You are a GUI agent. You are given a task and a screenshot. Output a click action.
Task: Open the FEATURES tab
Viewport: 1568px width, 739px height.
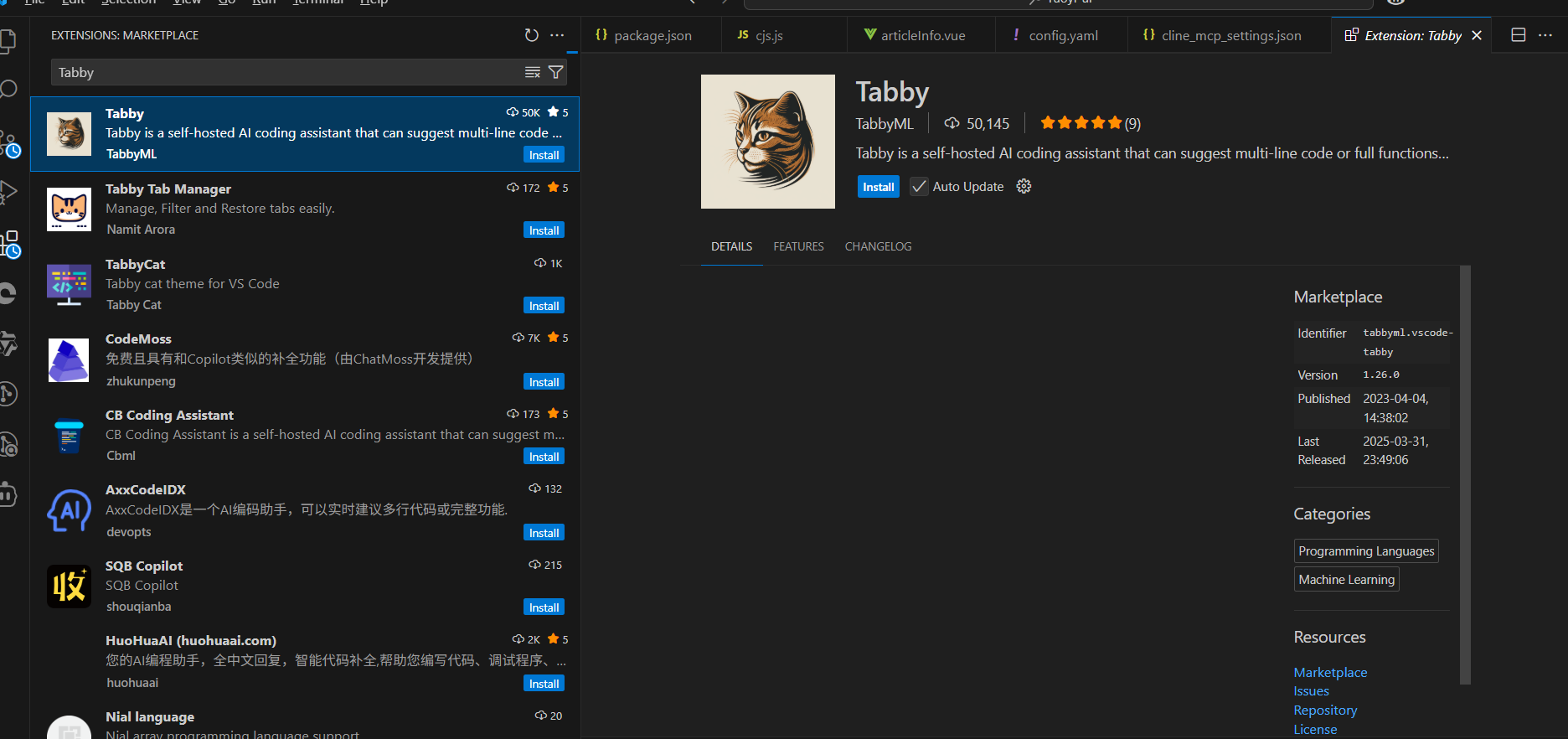coord(798,246)
